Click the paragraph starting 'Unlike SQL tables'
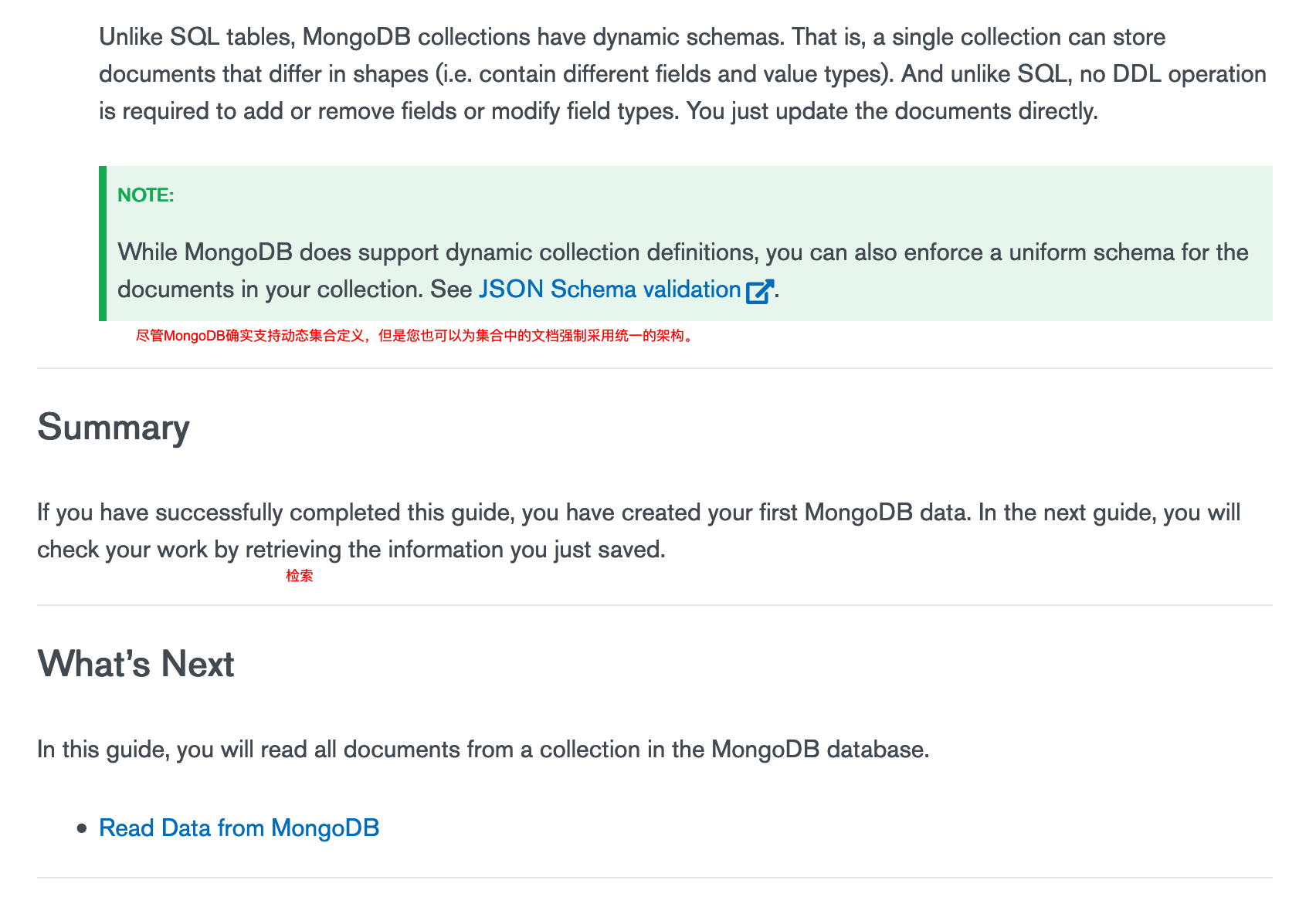Screen dimensions: 1316x897 683,74
